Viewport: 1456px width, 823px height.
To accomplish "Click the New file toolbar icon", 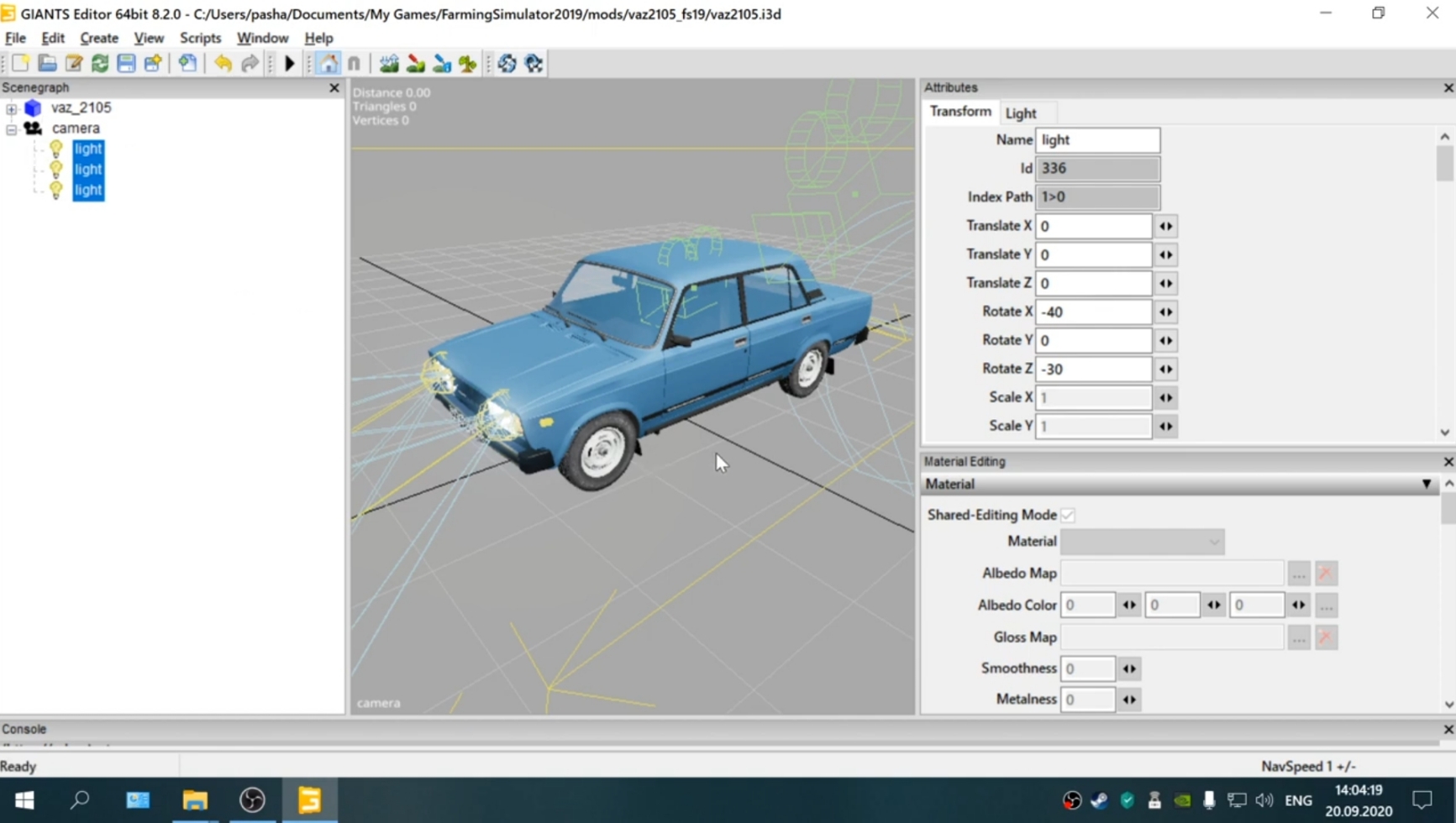I will point(20,64).
